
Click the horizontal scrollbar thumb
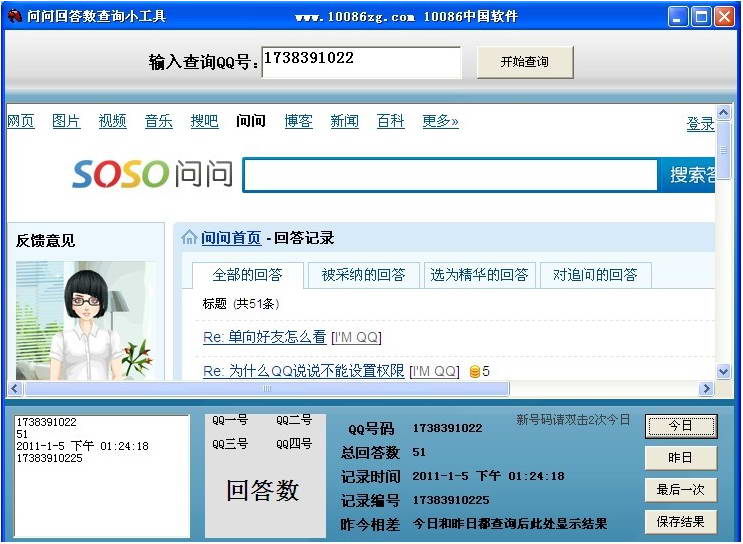pyautogui.click(x=267, y=389)
